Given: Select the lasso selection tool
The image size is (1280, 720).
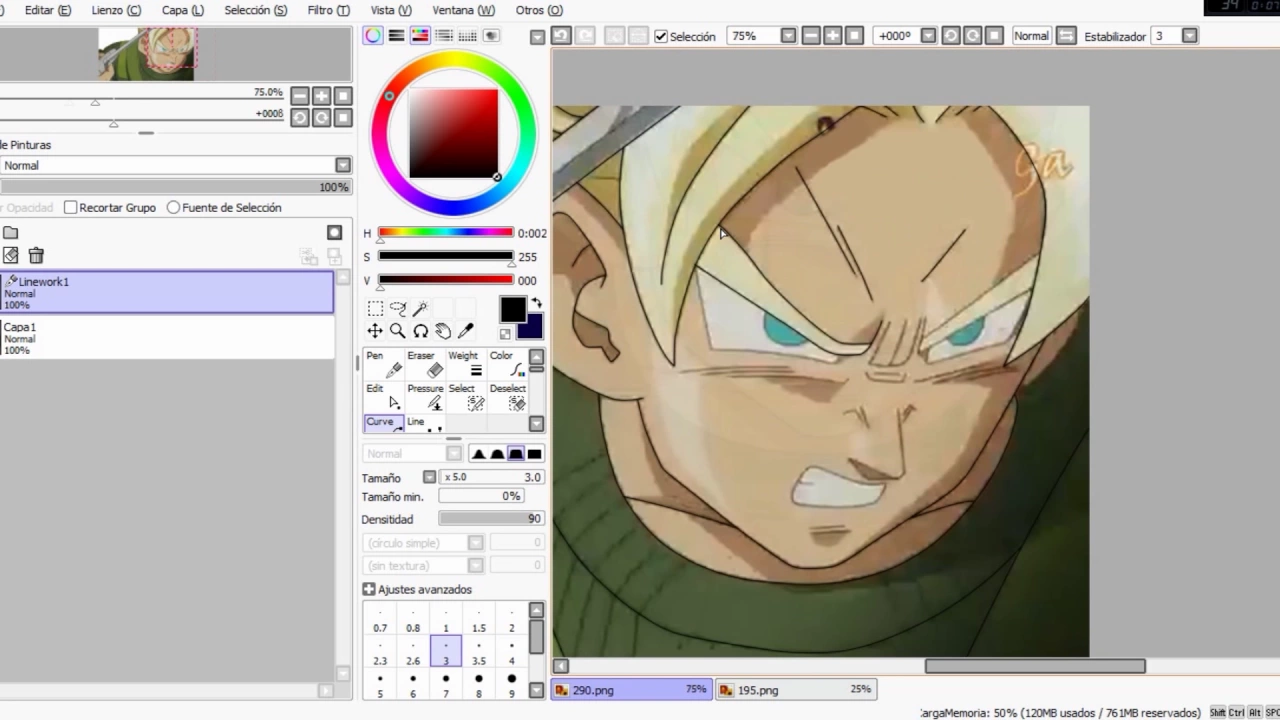Looking at the screenshot, I should [x=398, y=309].
